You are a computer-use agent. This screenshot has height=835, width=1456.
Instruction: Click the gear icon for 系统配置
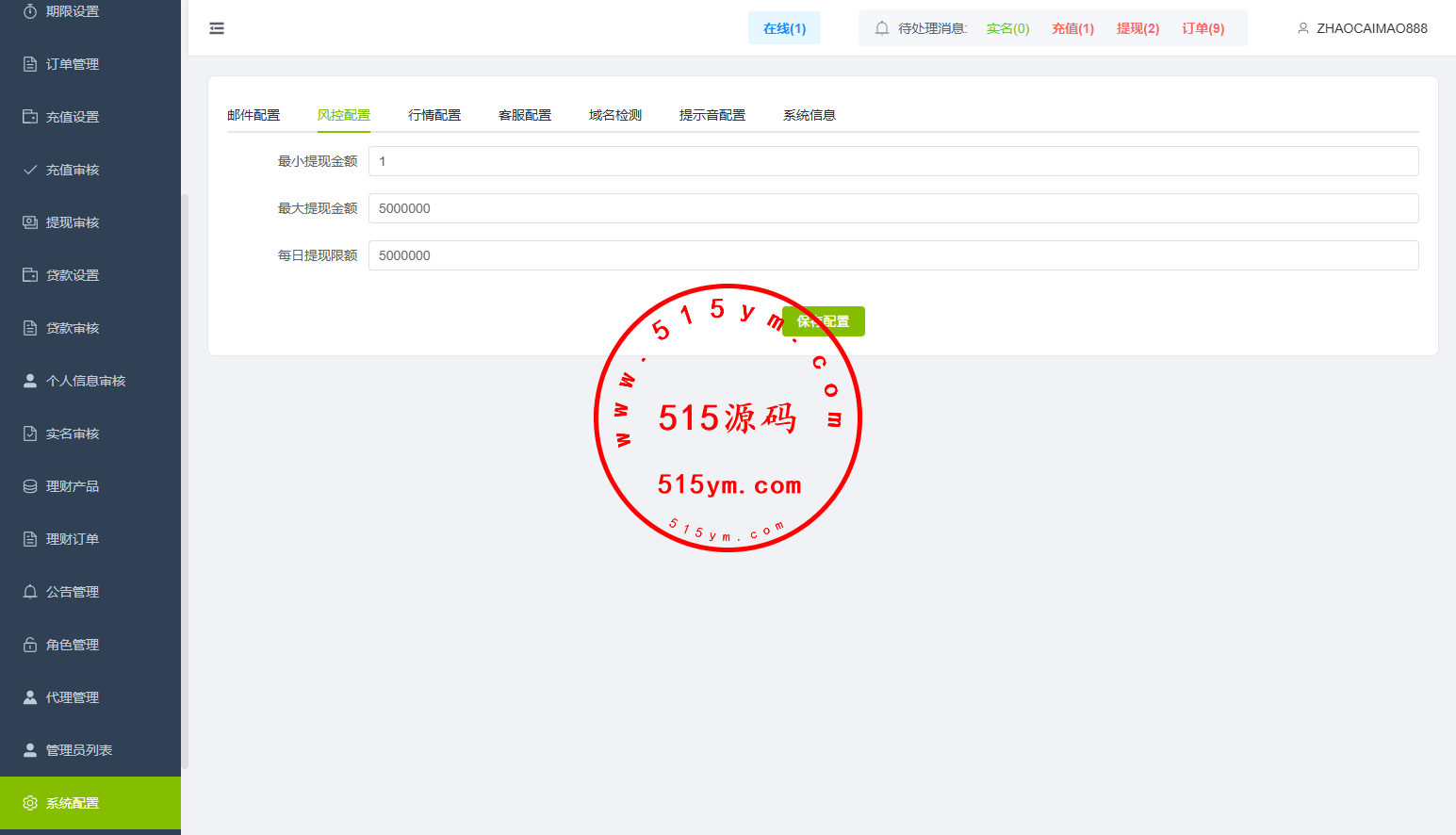(30, 803)
